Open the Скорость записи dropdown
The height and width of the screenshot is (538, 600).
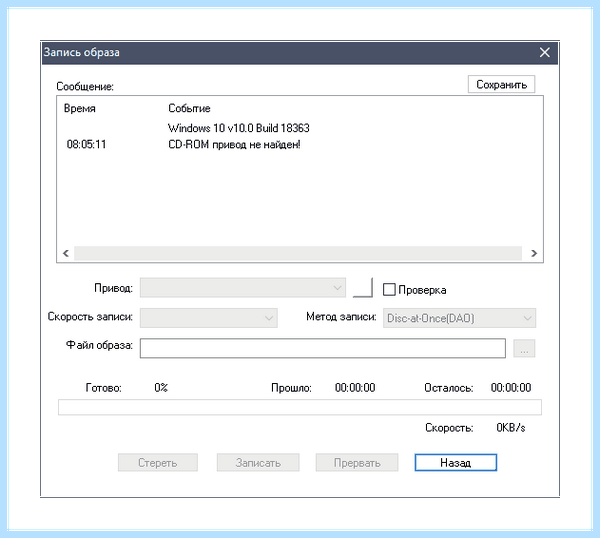[209, 318]
